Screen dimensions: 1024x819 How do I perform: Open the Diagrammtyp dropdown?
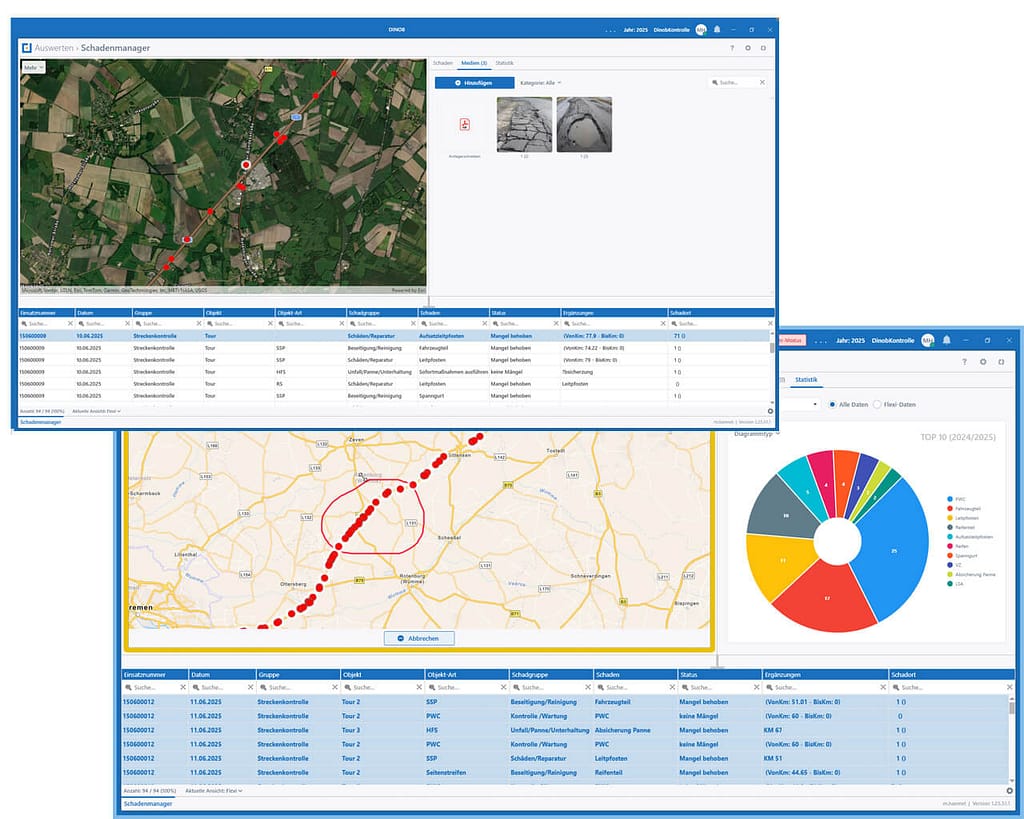(757, 434)
